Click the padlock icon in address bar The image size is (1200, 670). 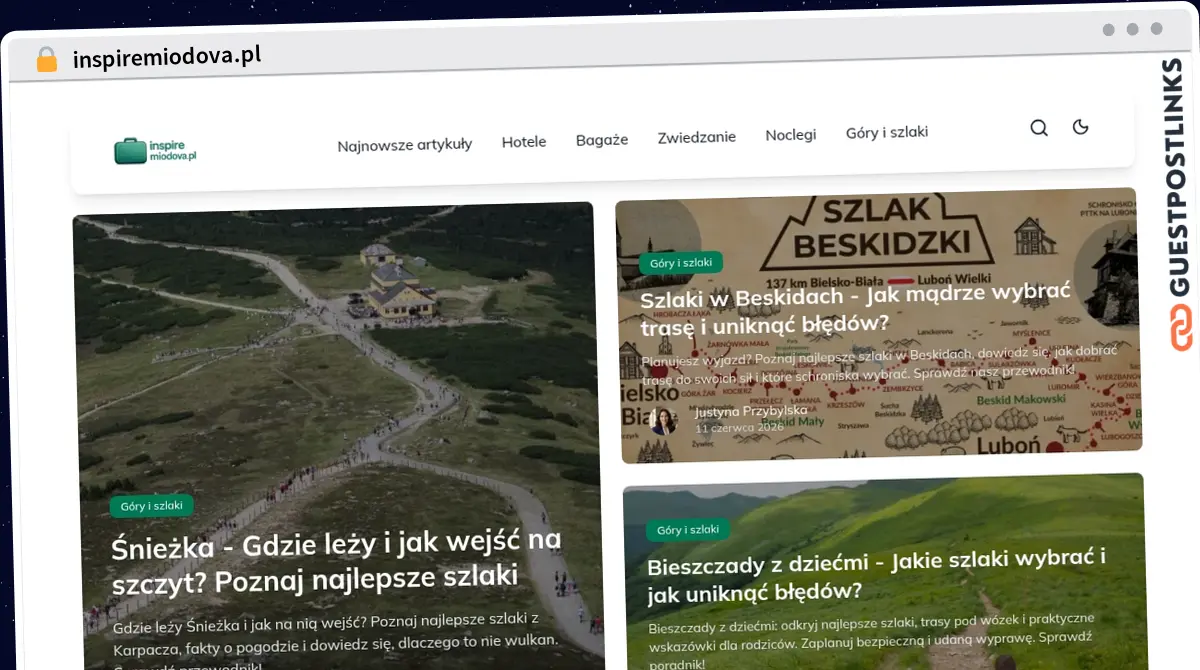tap(47, 60)
